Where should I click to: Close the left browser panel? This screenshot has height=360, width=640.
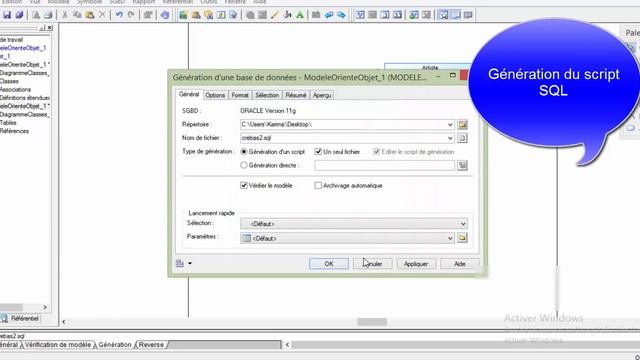tap(50, 28)
